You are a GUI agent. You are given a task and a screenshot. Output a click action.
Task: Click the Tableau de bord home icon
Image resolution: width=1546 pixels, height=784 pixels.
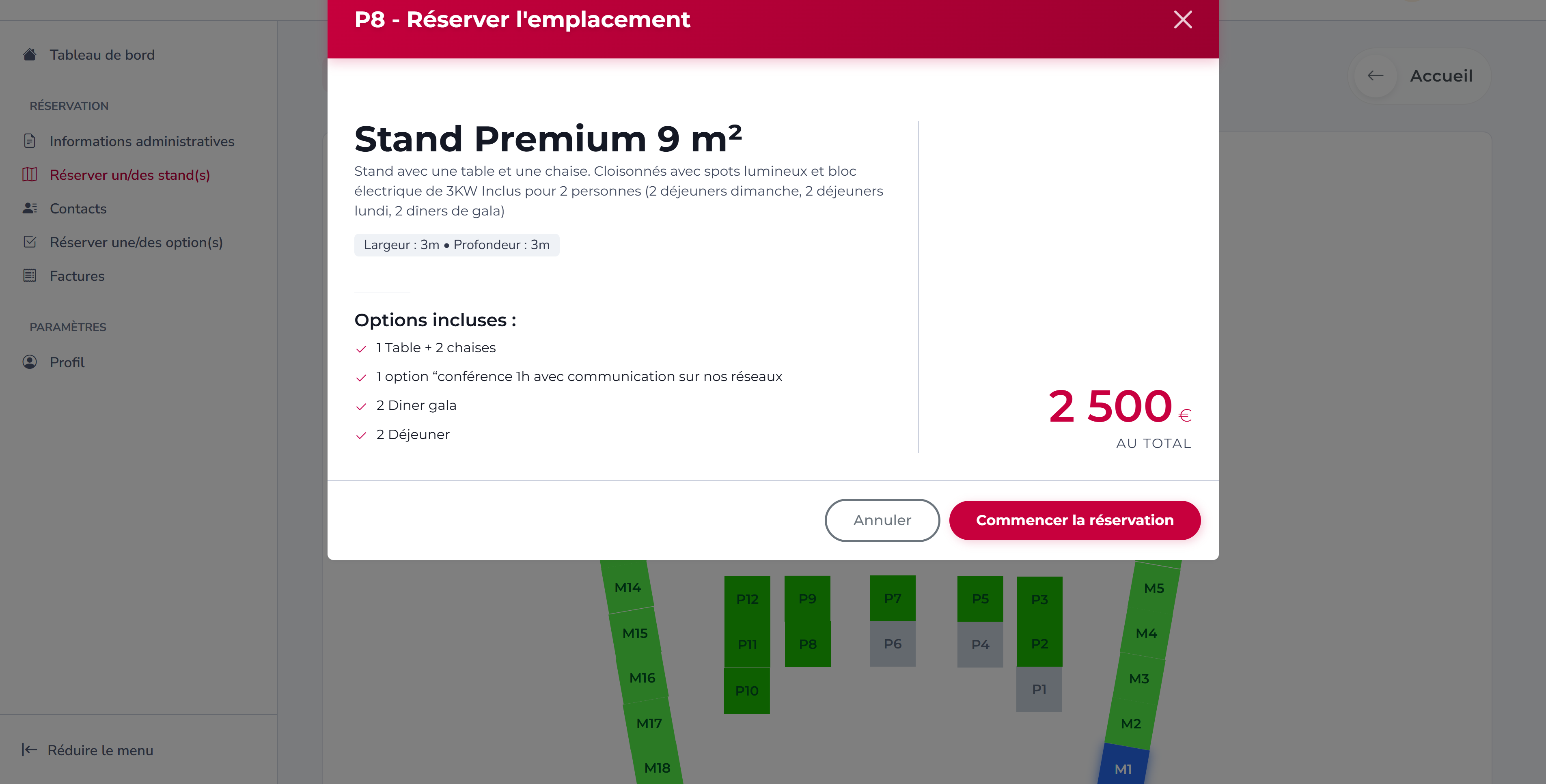click(x=29, y=55)
